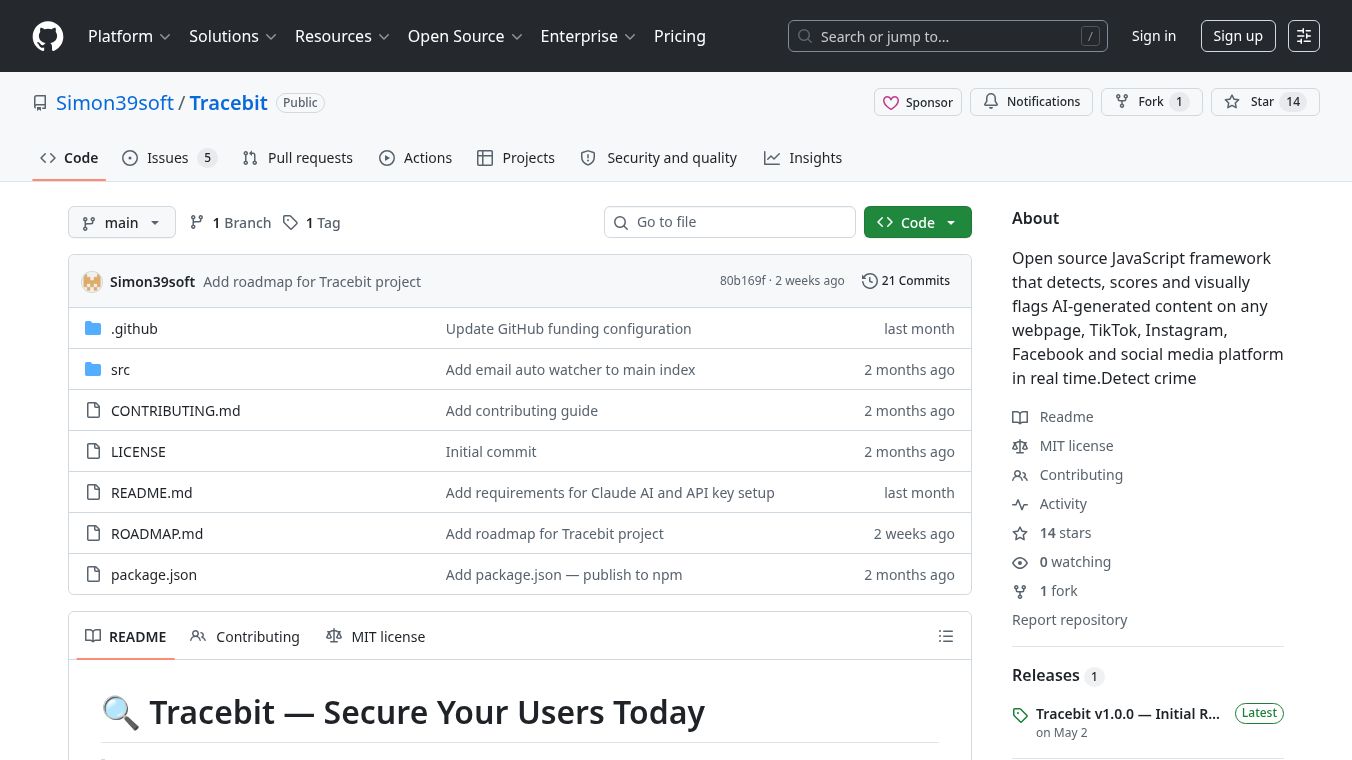
Task: Open the Insights tab
Action: (803, 158)
